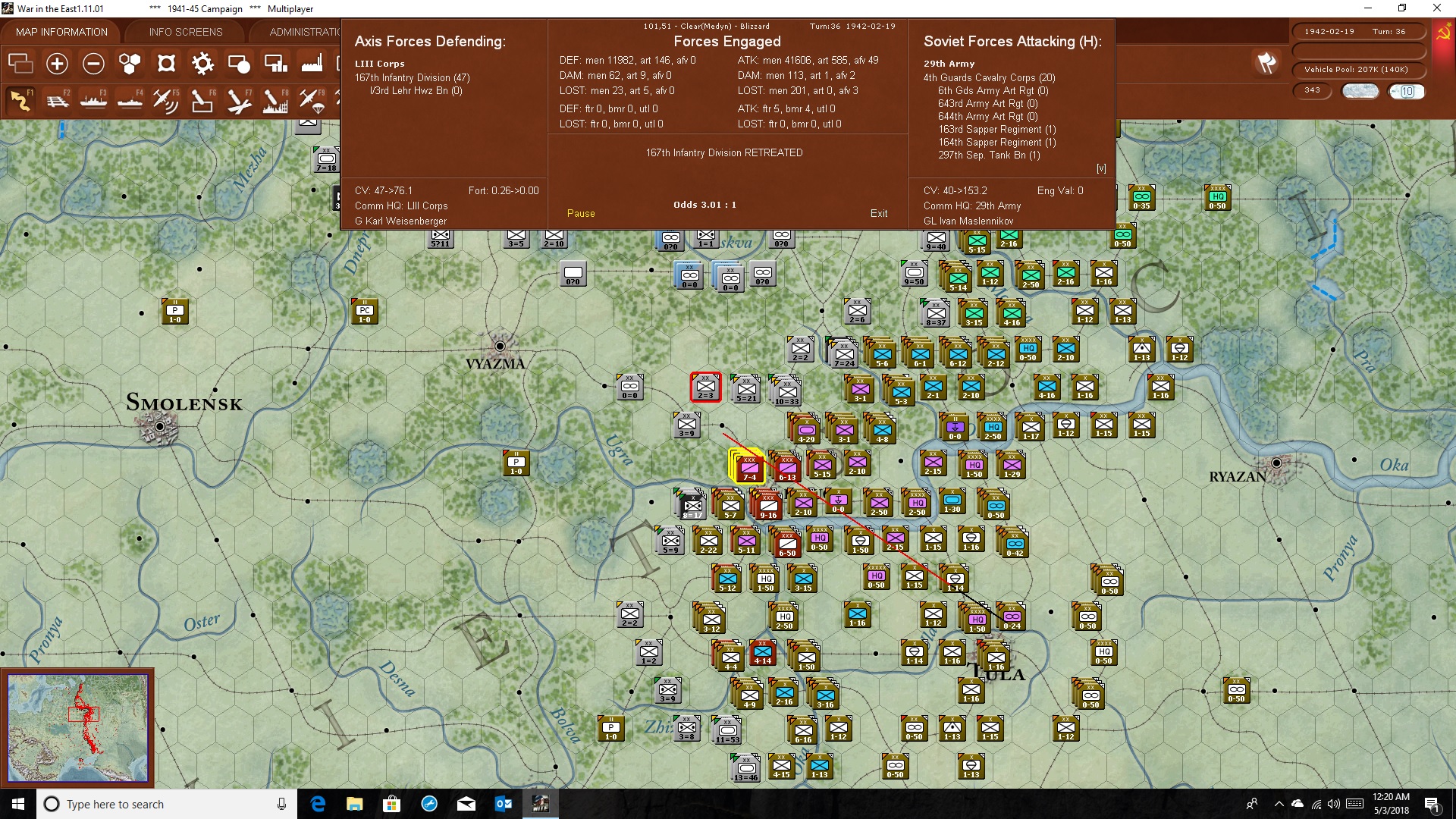Click the two white flags end-turn icon
Viewport: 1456px width, 819px height.
(1266, 63)
